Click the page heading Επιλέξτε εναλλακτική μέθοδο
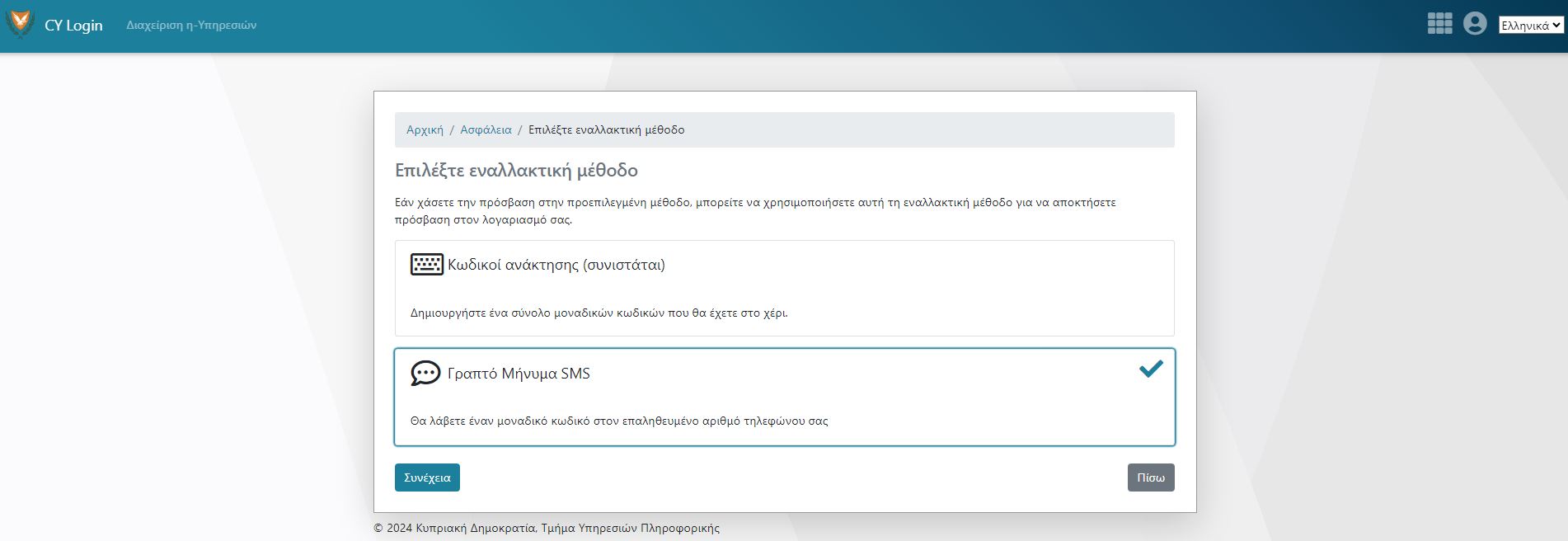This screenshot has width=1568, height=541. (x=516, y=171)
